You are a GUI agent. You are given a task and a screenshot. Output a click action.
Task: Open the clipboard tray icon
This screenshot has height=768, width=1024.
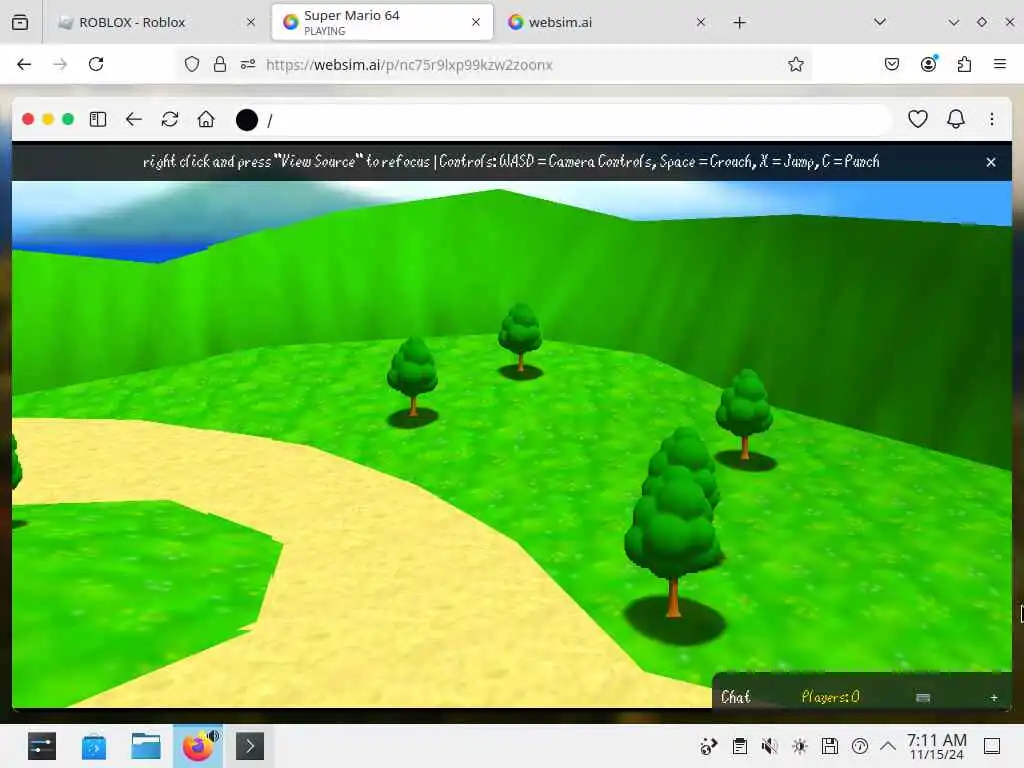tap(740, 746)
